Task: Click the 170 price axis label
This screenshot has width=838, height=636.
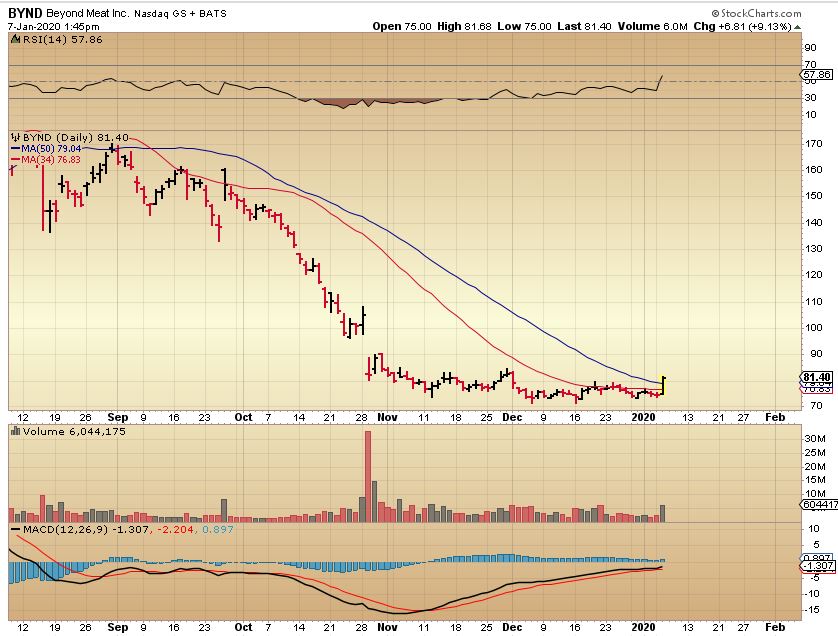Action: point(813,144)
